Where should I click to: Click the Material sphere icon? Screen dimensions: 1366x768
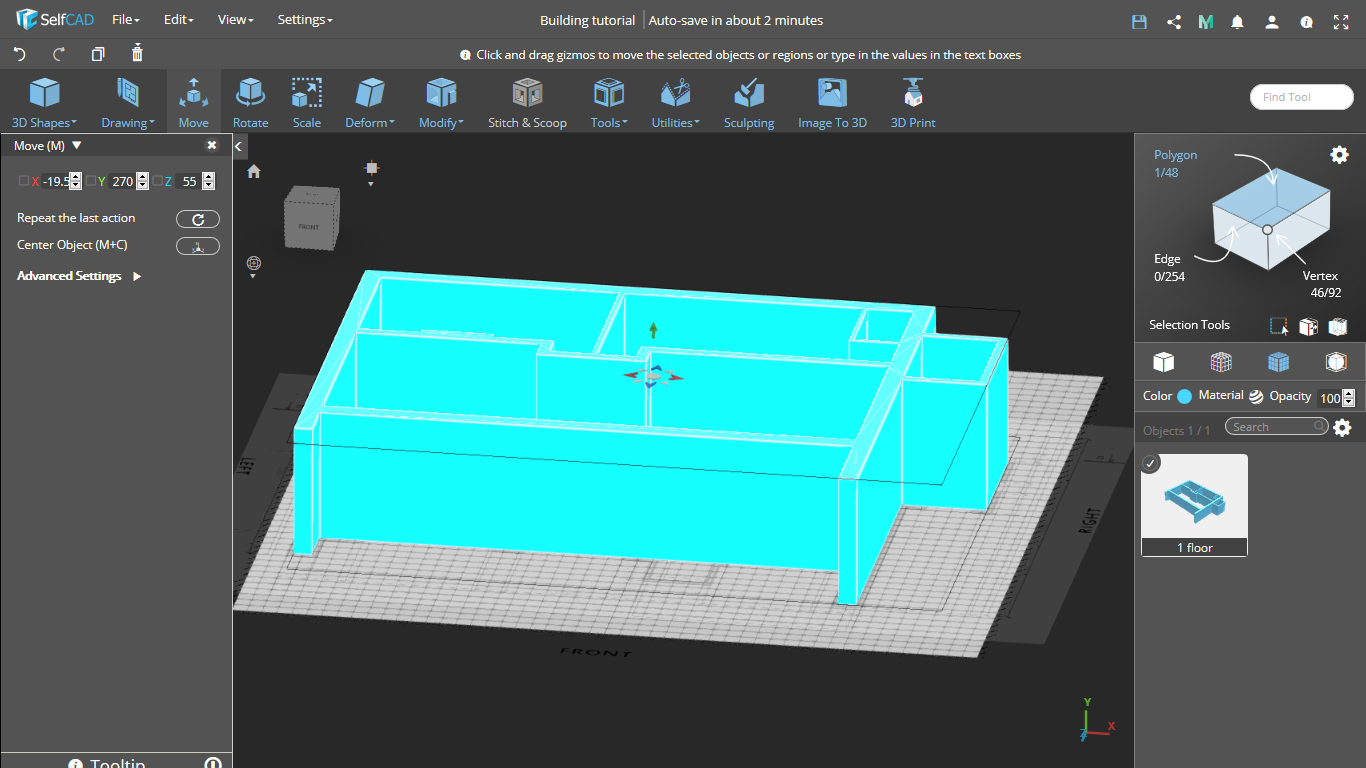1256,396
